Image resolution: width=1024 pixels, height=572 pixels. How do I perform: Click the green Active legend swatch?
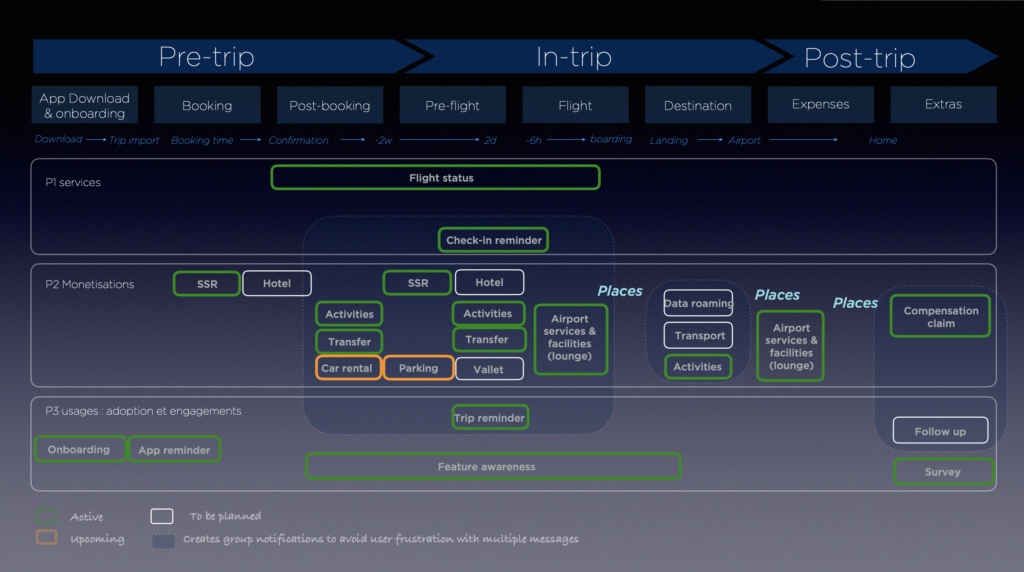click(x=46, y=516)
